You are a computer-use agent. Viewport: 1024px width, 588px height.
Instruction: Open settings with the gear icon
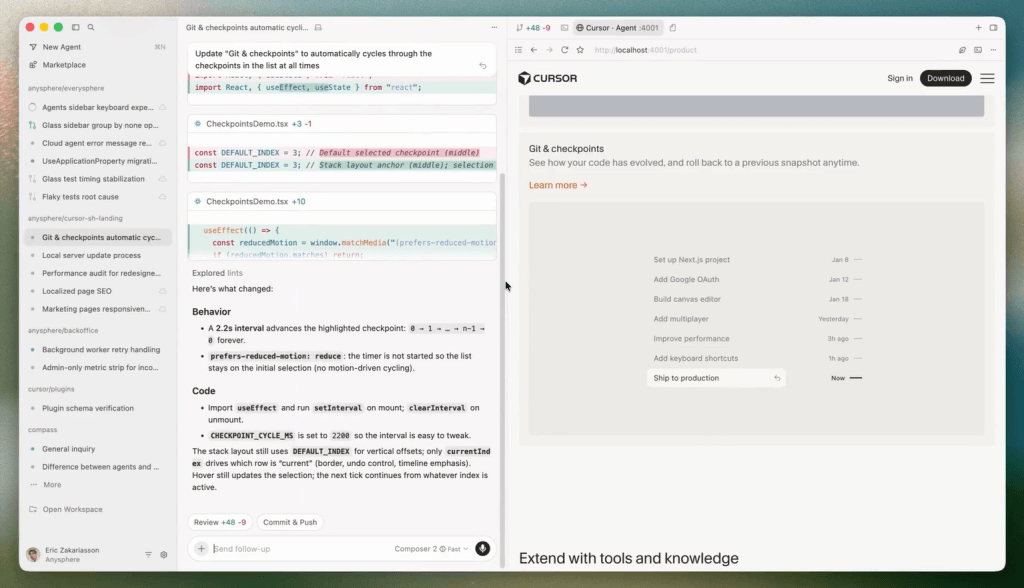click(x=164, y=554)
